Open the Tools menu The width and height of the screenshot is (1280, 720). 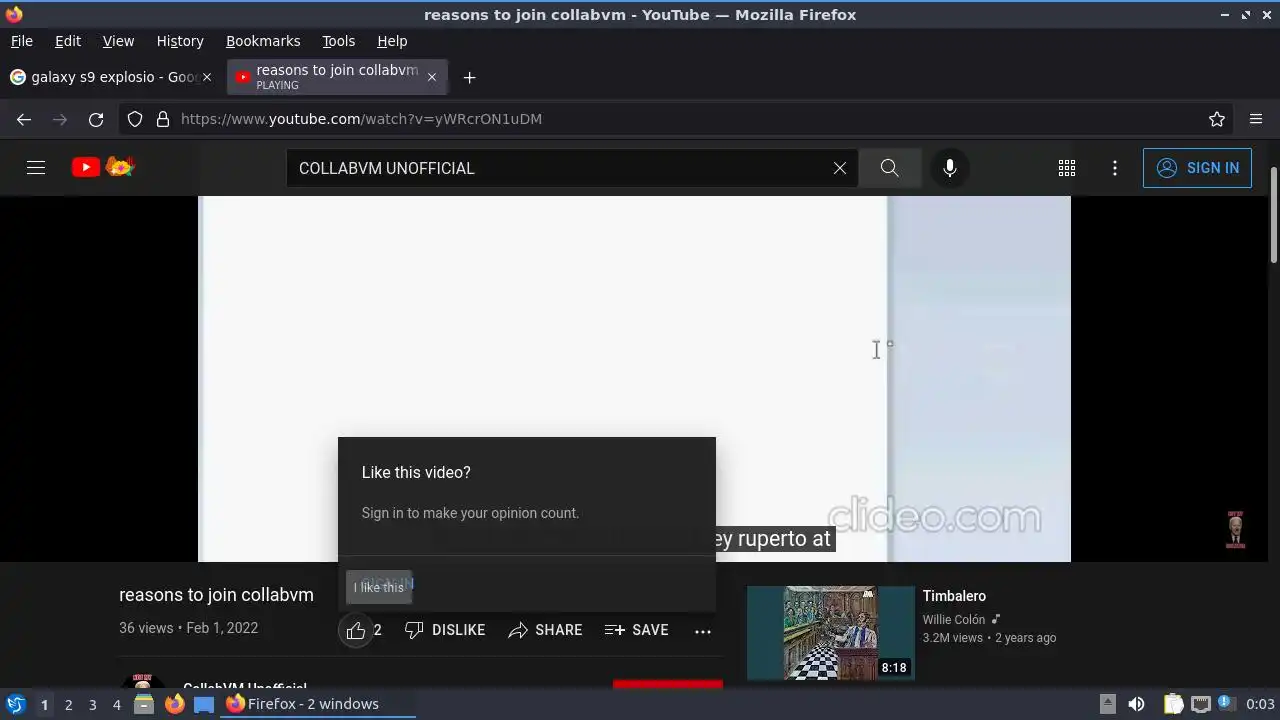pyautogui.click(x=339, y=41)
